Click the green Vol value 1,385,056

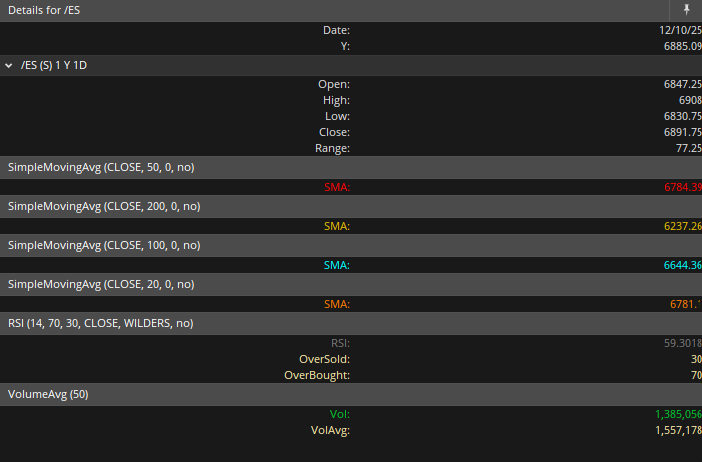[678, 414]
